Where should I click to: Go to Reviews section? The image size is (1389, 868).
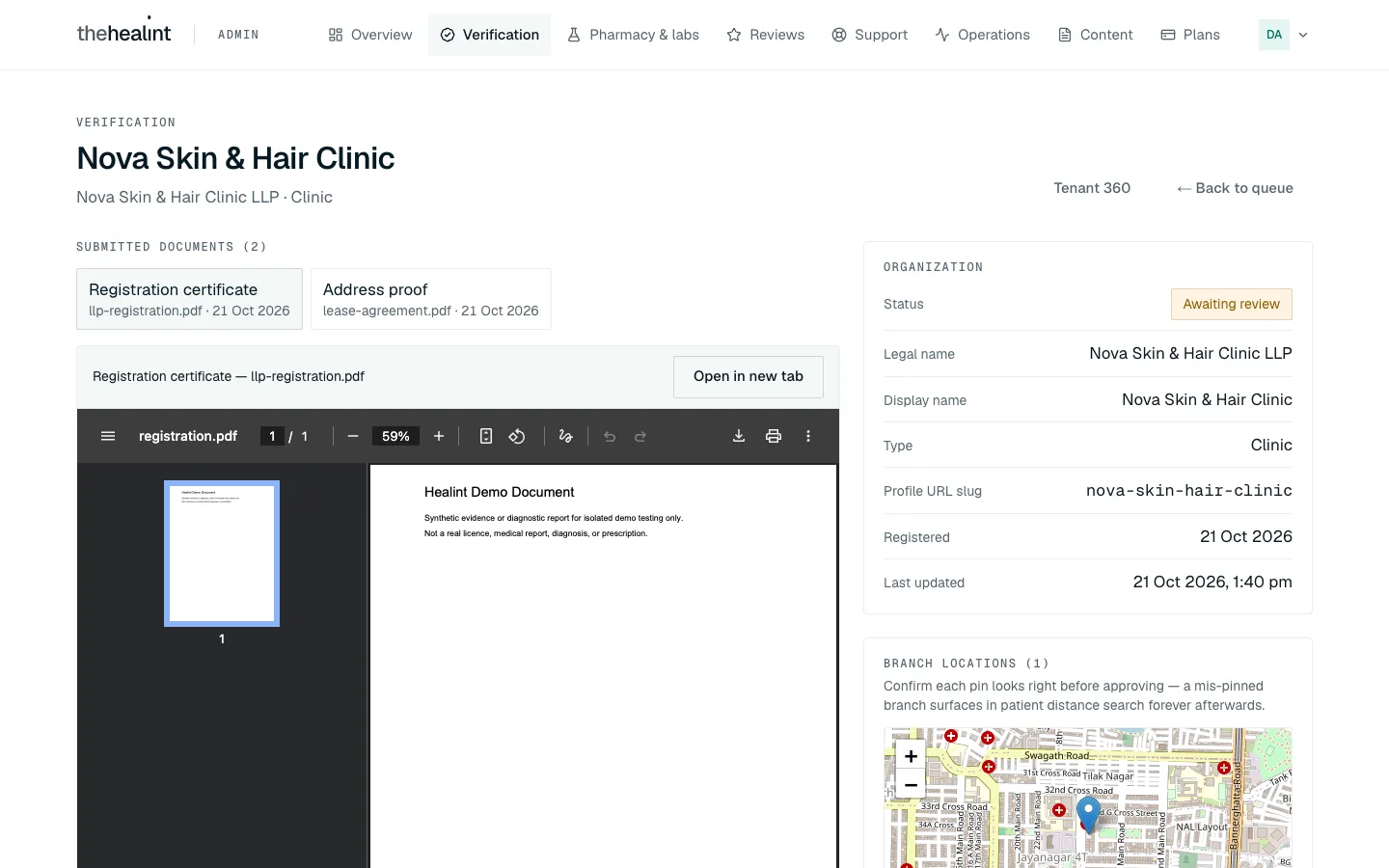pyautogui.click(x=766, y=35)
